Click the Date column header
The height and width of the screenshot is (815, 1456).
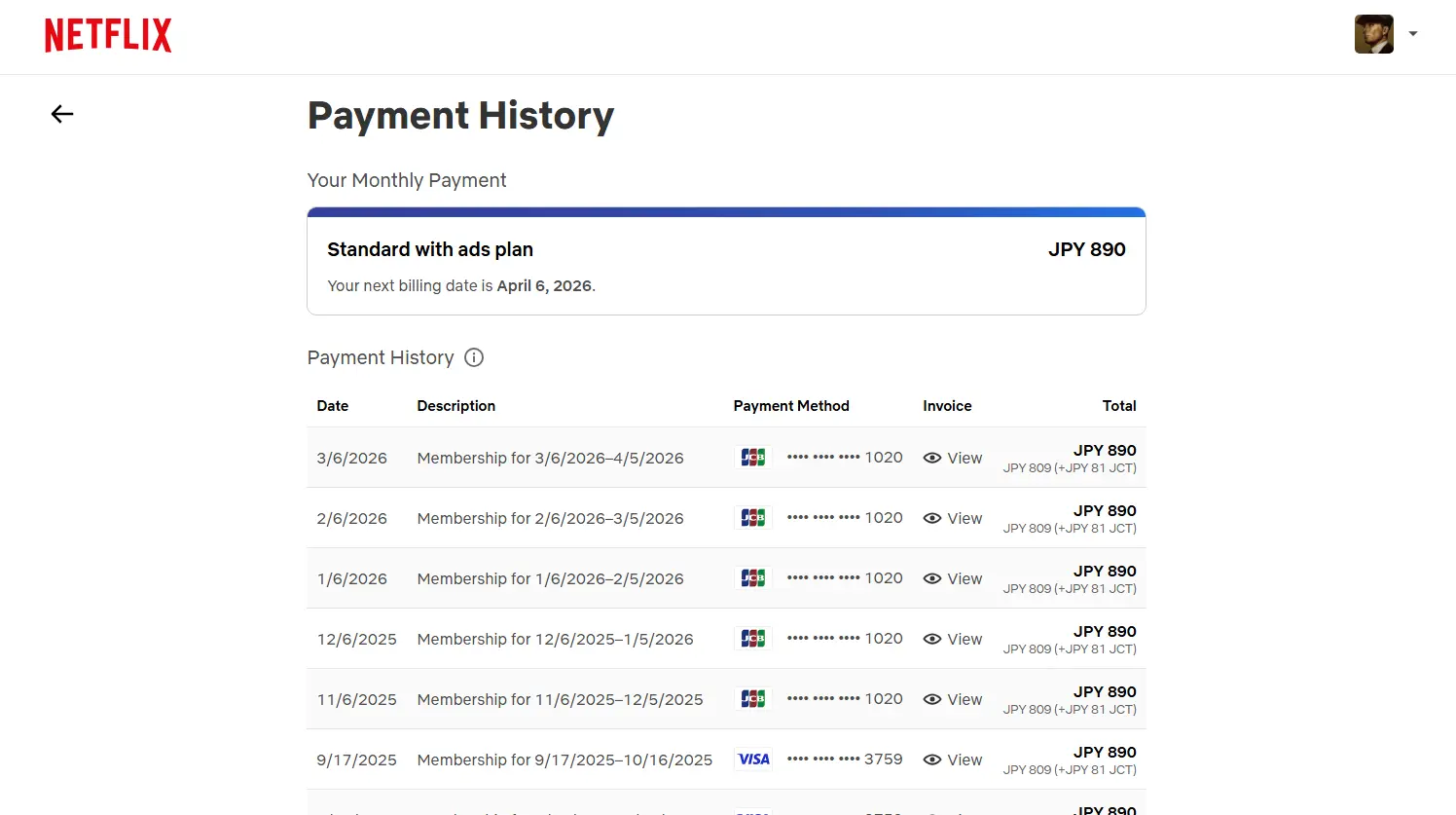point(333,406)
